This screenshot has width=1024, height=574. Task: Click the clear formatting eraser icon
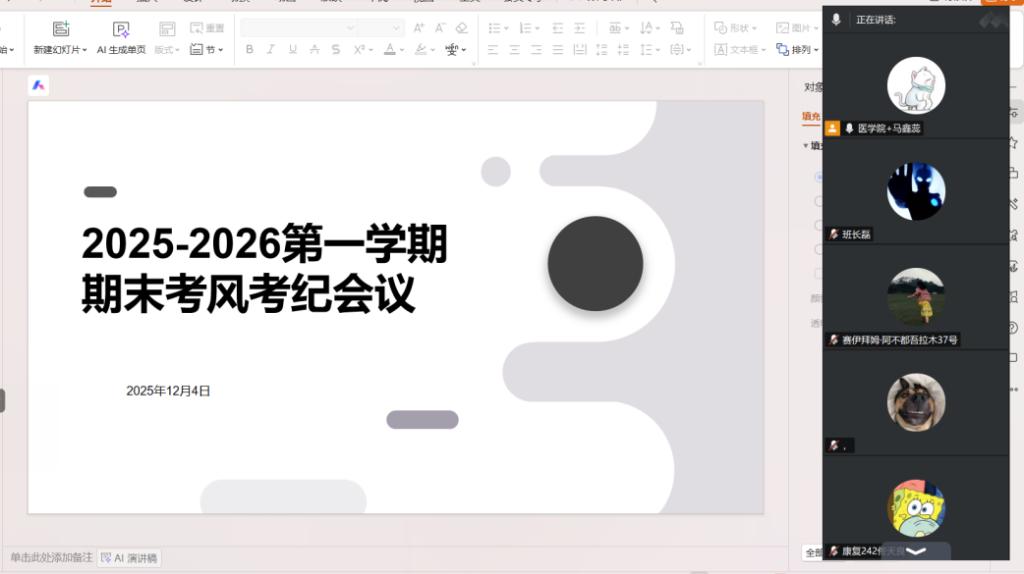click(x=461, y=28)
